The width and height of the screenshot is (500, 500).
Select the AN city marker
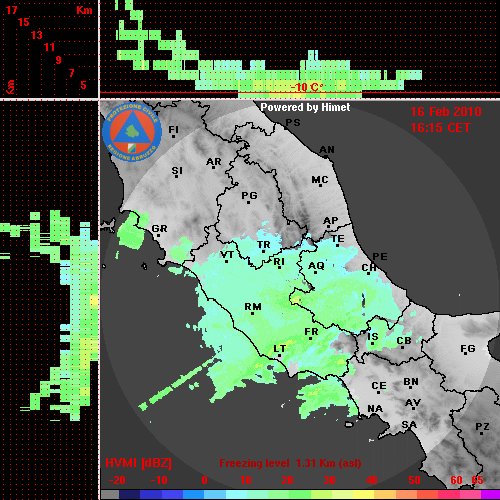tap(327, 151)
